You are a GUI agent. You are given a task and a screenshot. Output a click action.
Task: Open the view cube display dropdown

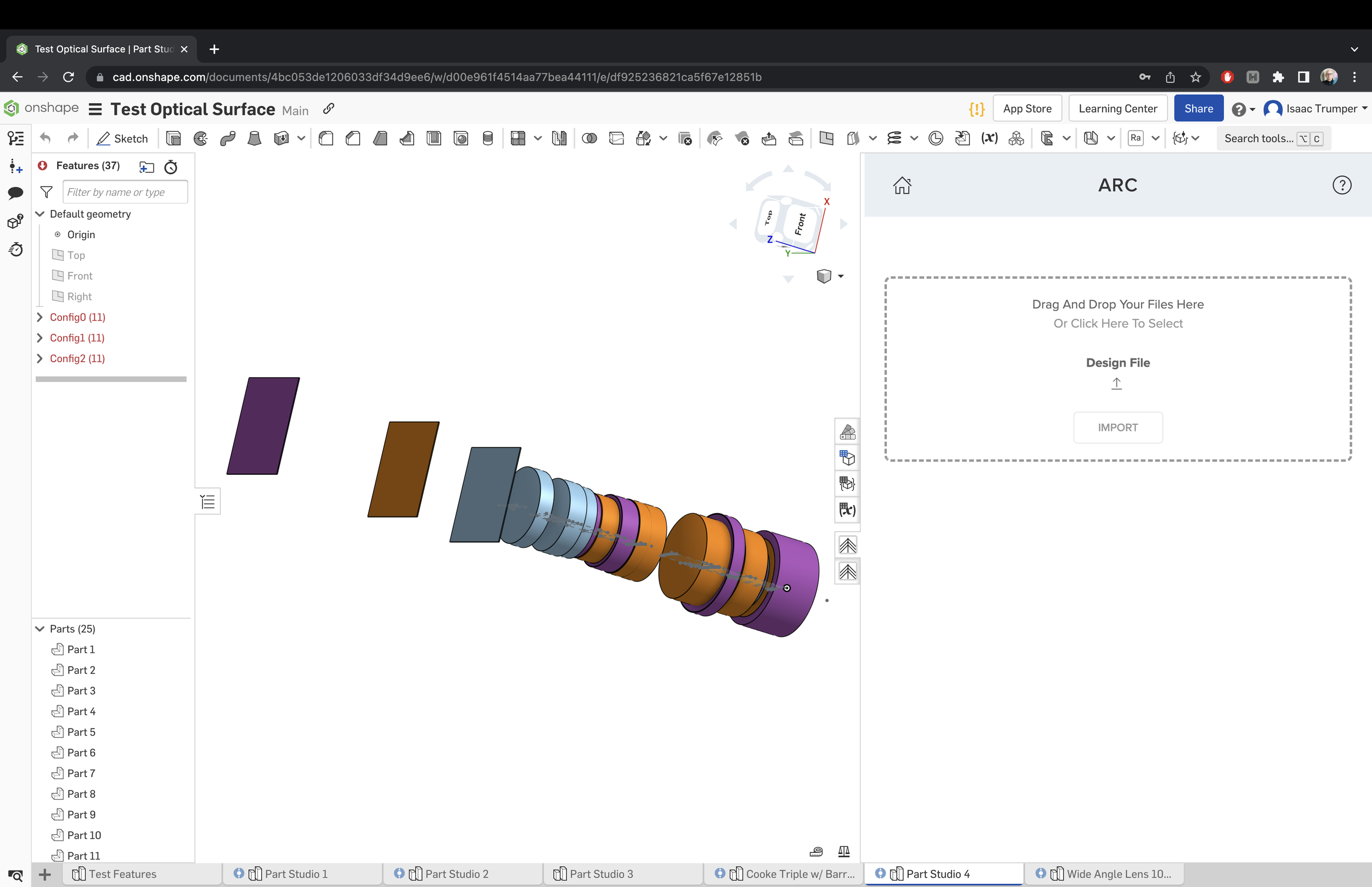tap(841, 277)
